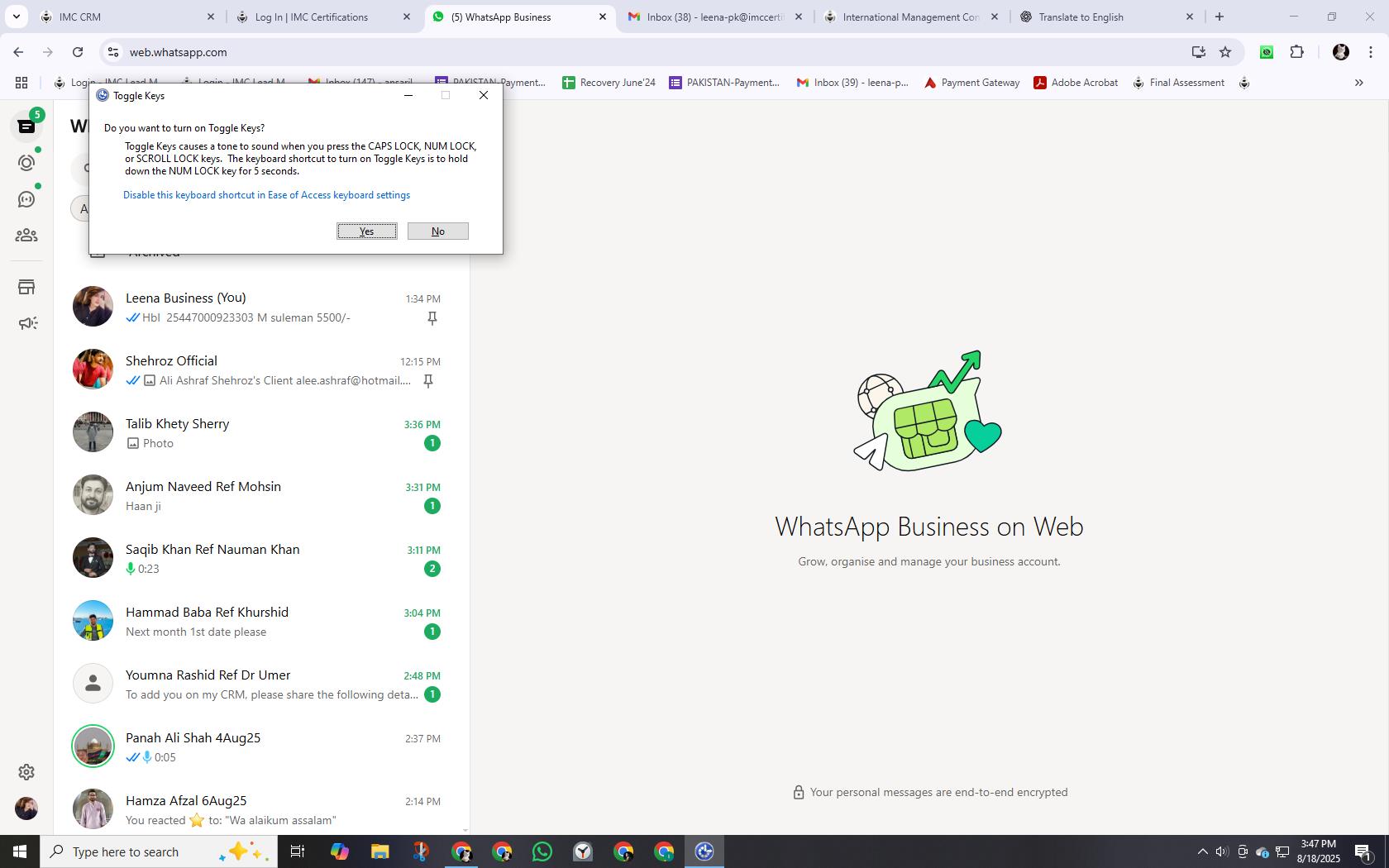Screen dimensions: 1389x868
Task: Open Disable this keyboard shortcut link
Action: (266, 195)
